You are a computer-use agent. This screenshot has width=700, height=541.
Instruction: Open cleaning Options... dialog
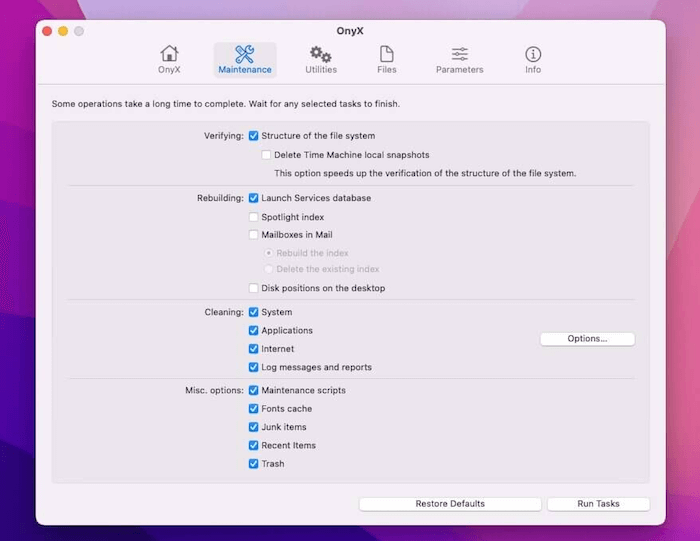pos(587,339)
